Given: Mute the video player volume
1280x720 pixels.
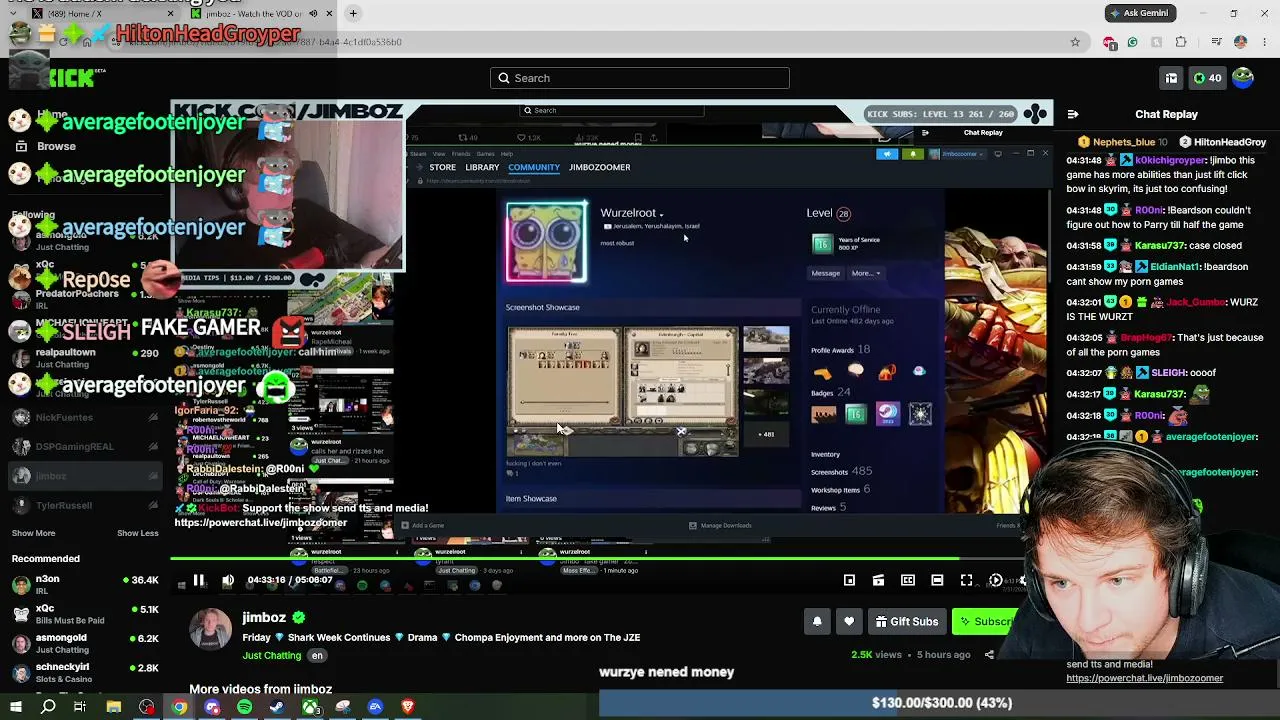Looking at the screenshot, I should click(x=228, y=580).
